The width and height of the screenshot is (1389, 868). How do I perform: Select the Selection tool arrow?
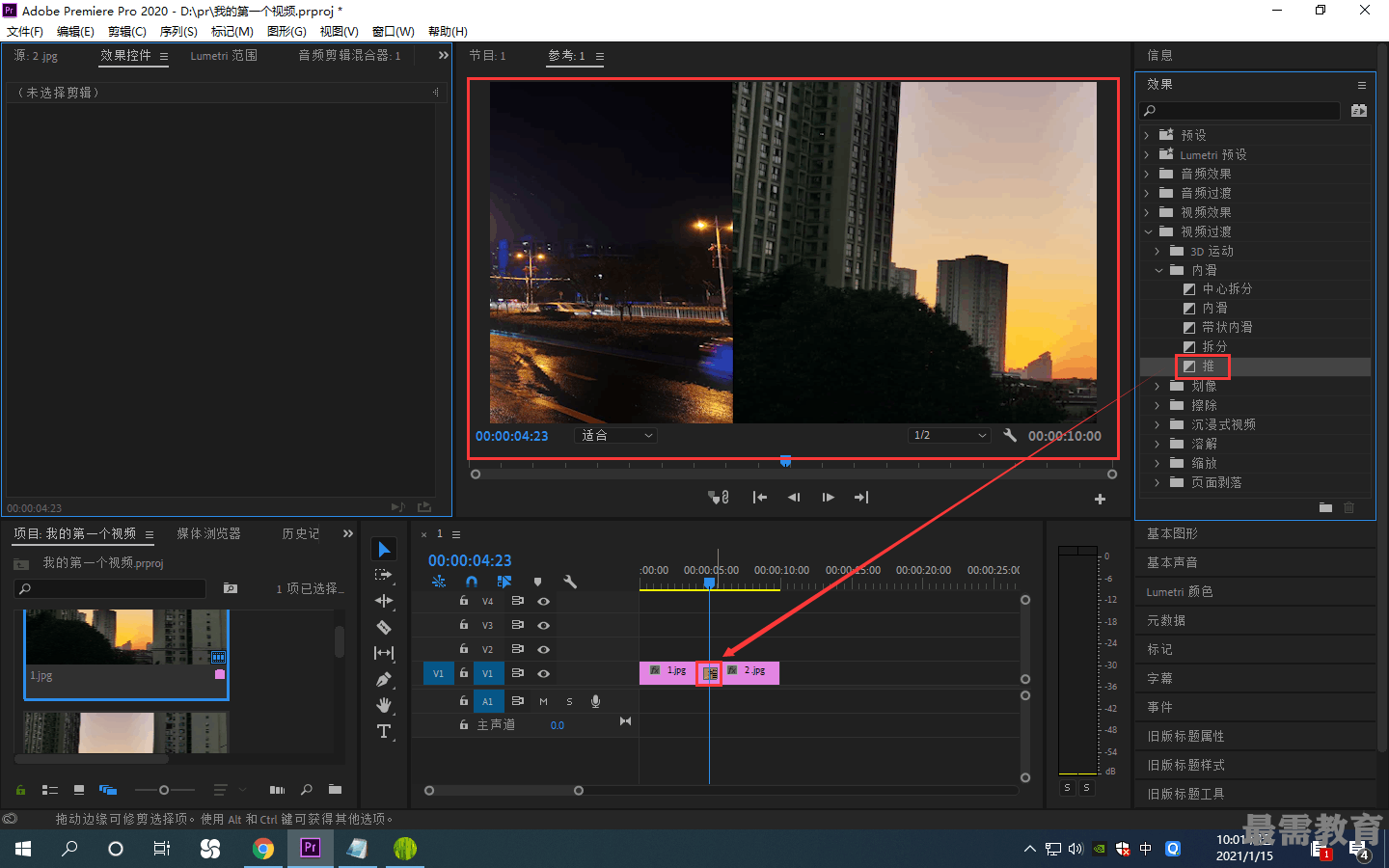click(384, 549)
